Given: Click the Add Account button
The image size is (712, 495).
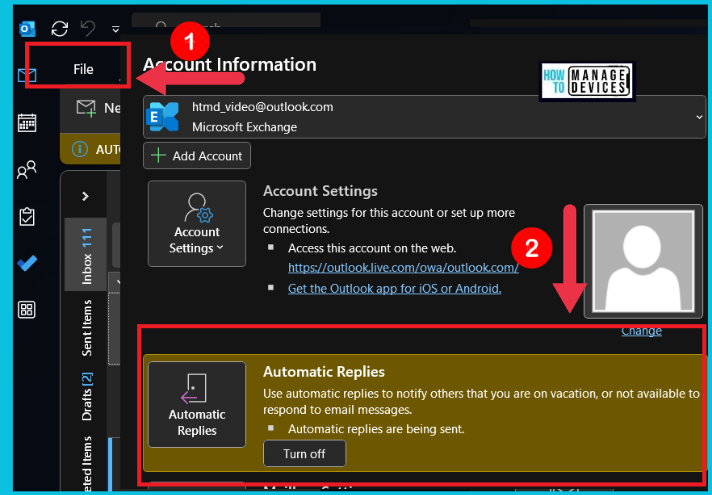Looking at the screenshot, I should (197, 156).
